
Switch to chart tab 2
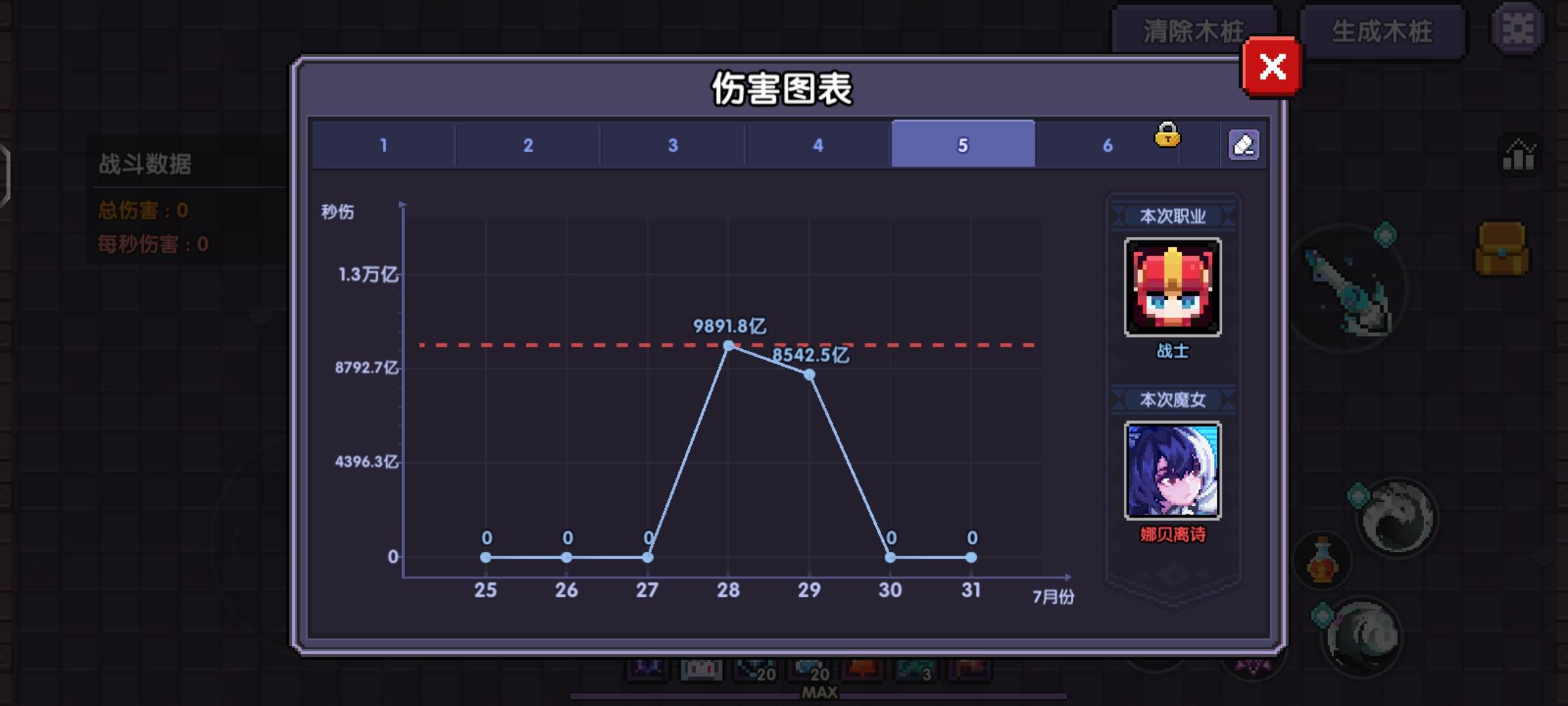coord(528,144)
